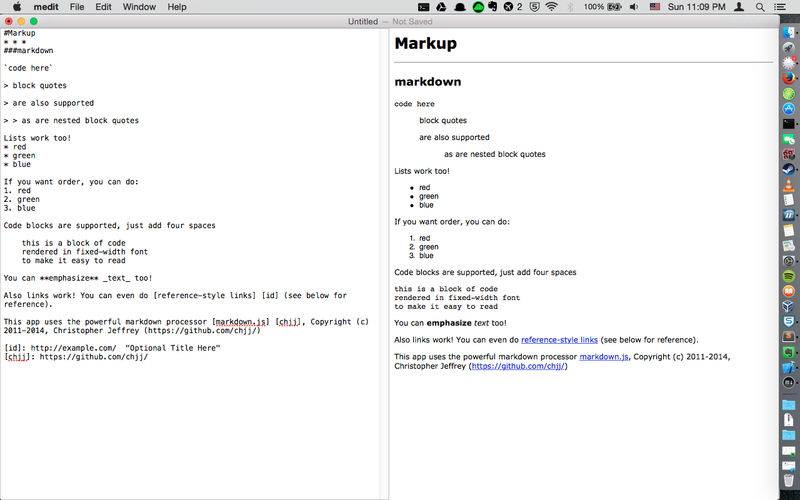
Task: Open Spotlight search magnifier
Action: [x=760, y=7]
